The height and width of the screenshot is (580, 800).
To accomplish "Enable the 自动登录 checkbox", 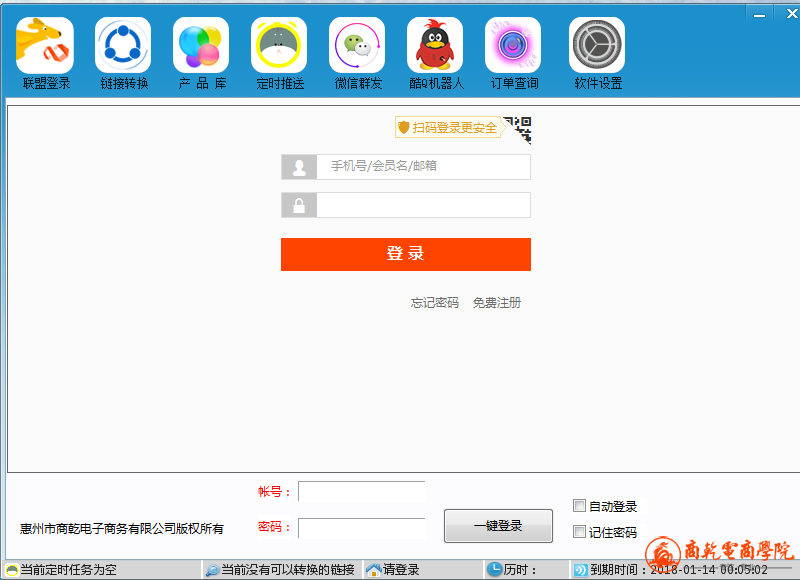I will [580, 506].
